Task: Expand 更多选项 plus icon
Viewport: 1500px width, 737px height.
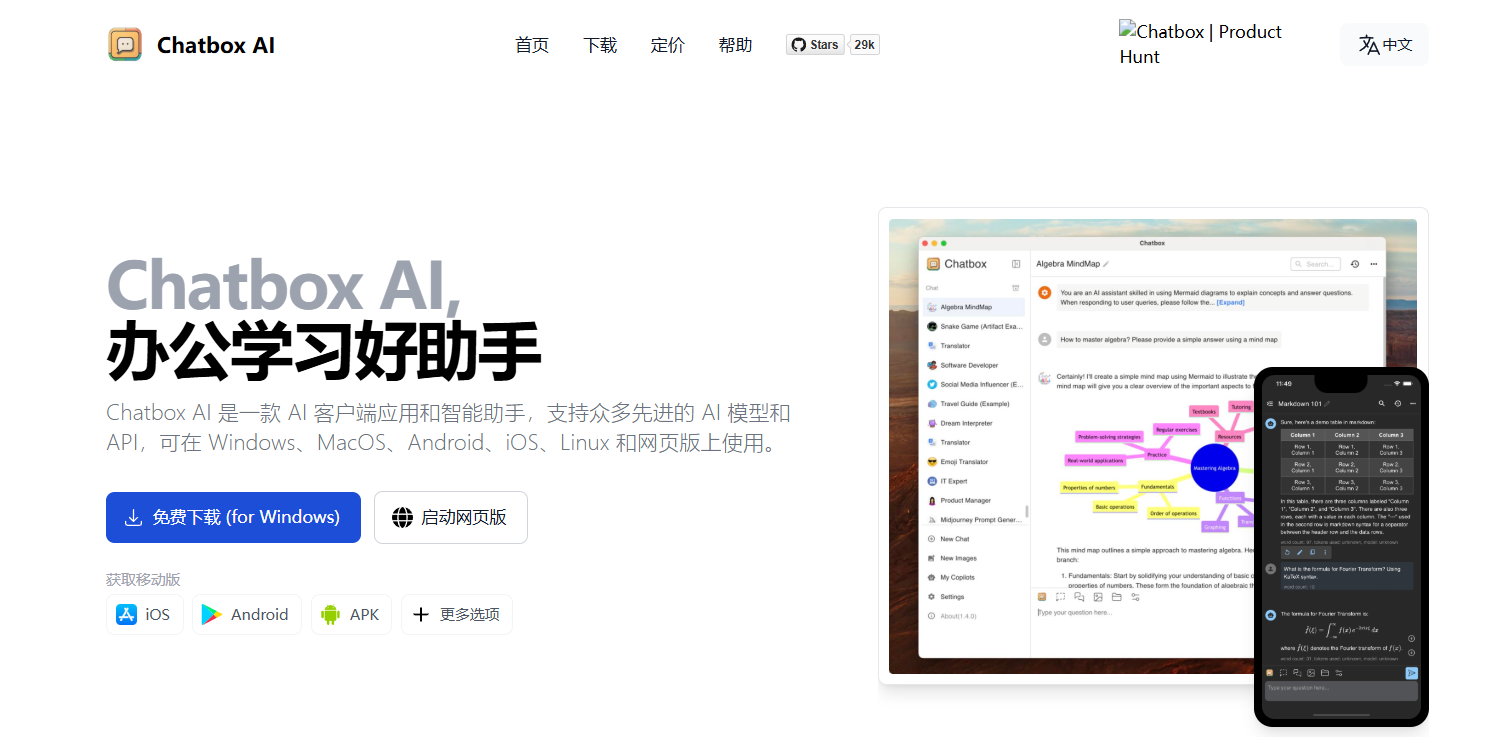Action: [421, 614]
